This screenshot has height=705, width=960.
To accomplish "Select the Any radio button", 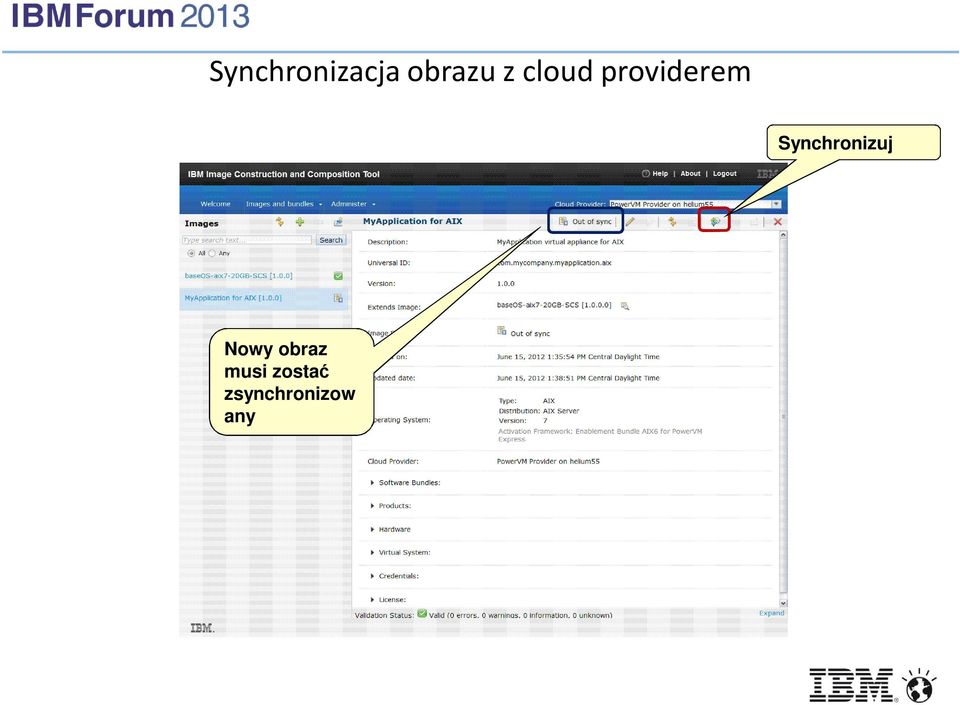I will 212,253.
